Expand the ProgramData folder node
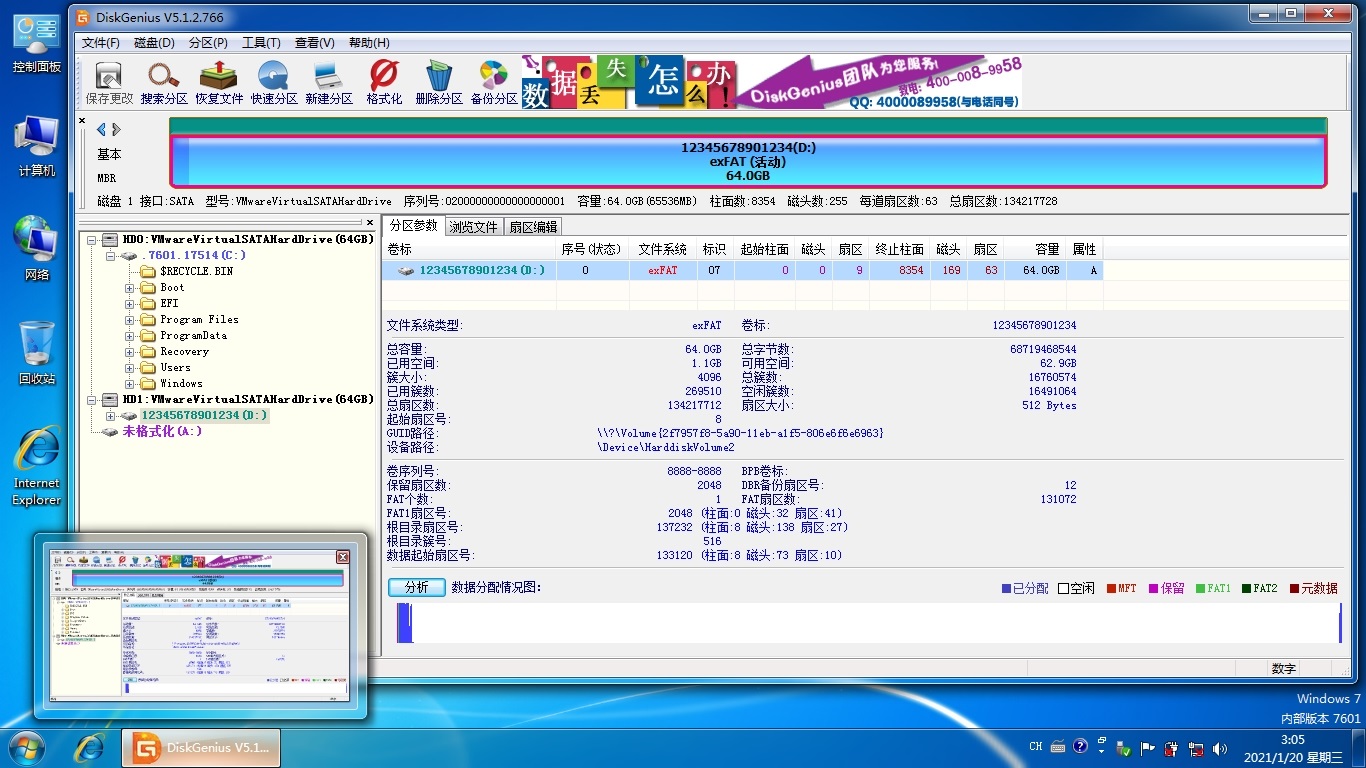1366x768 pixels. click(x=129, y=336)
